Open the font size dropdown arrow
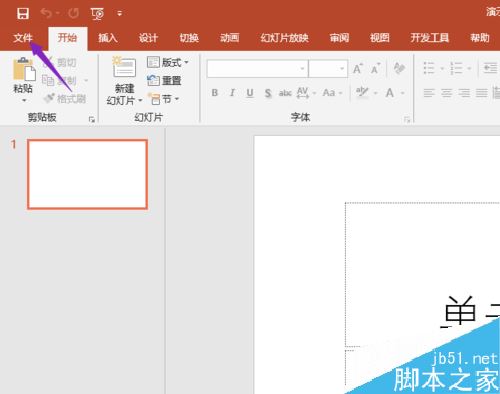Image resolution: width=500 pixels, height=394 pixels. [x=342, y=69]
